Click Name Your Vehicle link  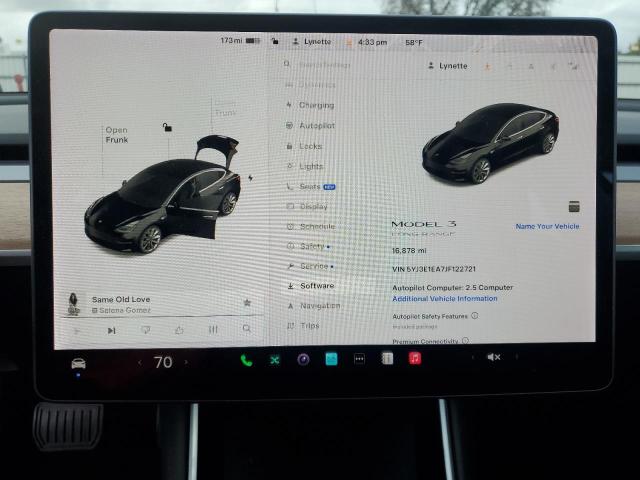click(547, 226)
